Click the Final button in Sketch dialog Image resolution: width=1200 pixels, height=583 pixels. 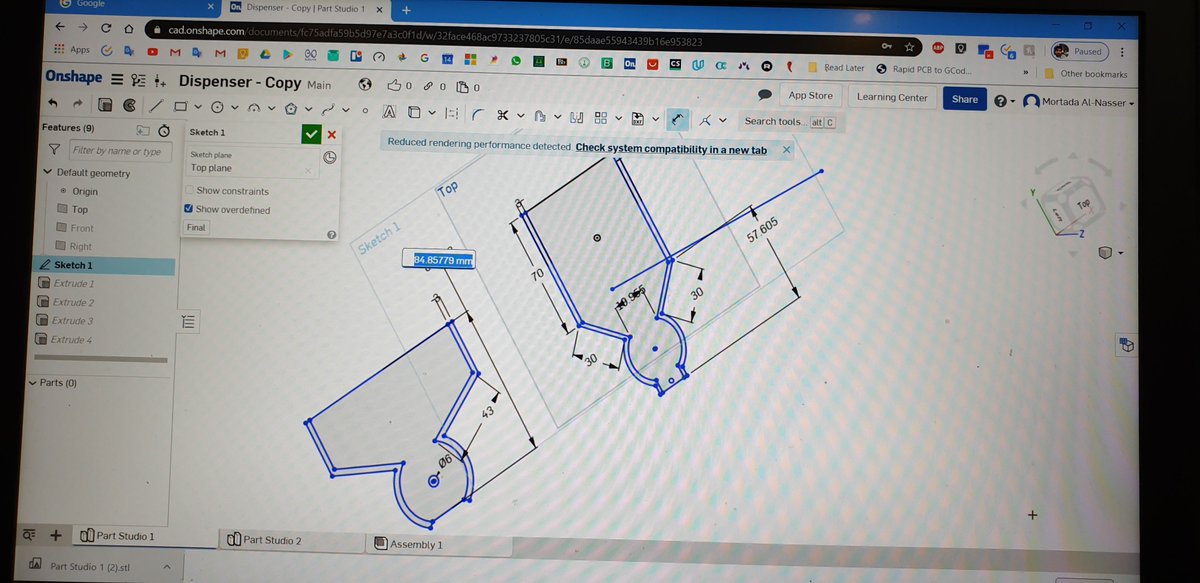[196, 228]
